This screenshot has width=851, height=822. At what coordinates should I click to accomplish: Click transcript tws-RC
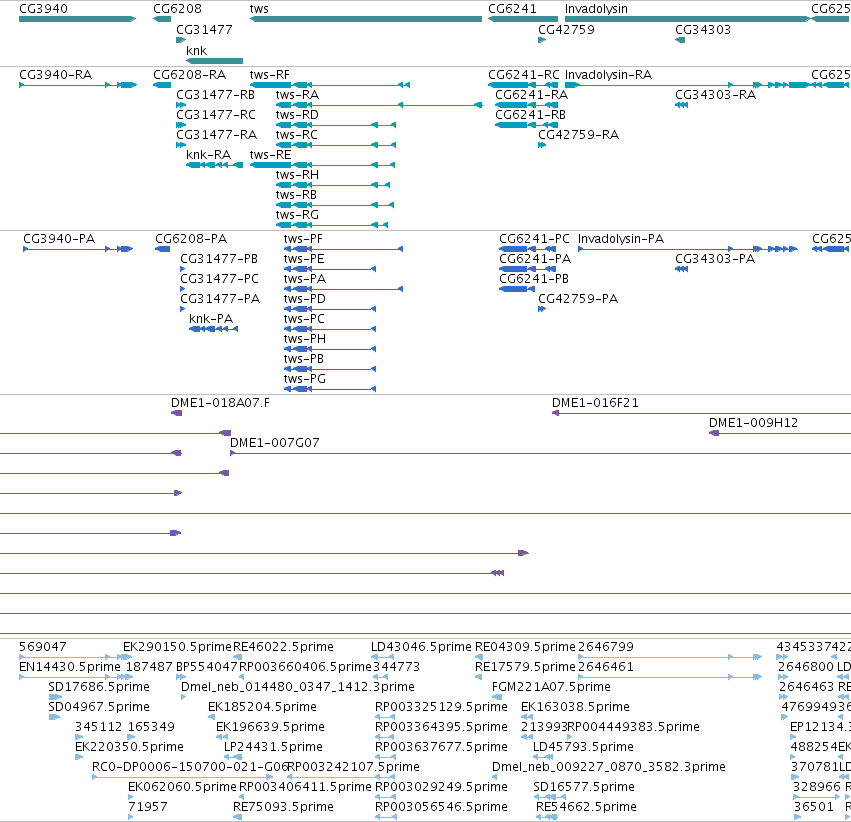pos(335,145)
